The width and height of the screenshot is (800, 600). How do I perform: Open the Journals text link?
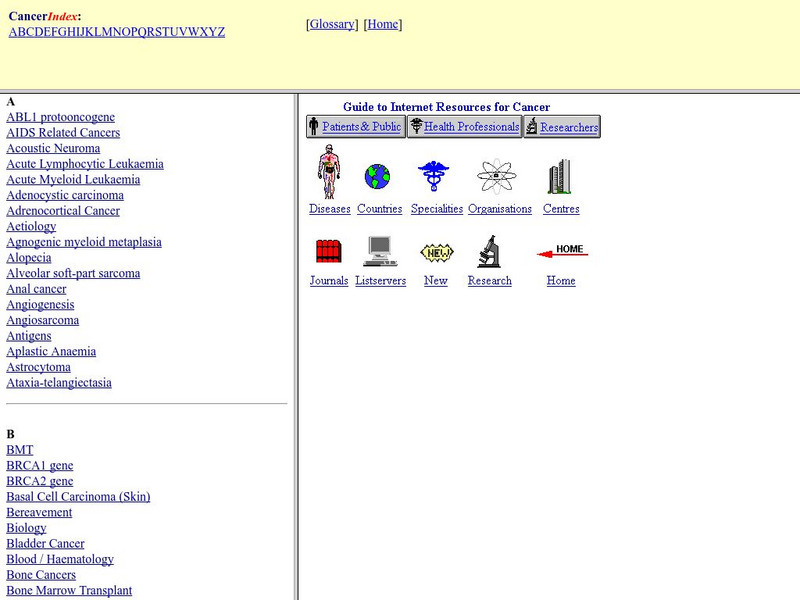click(329, 281)
